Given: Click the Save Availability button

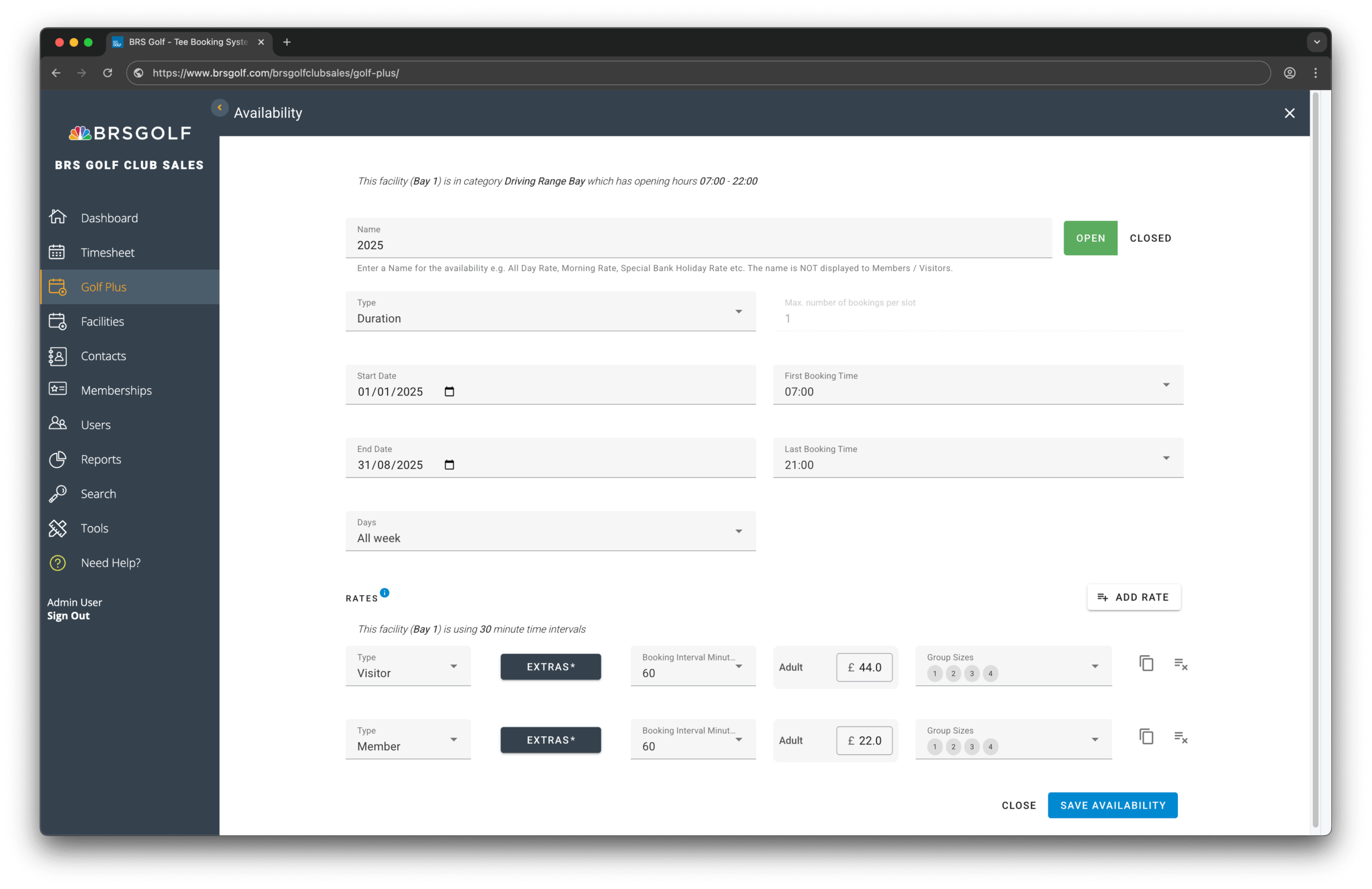Looking at the screenshot, I should (1112, 805).
